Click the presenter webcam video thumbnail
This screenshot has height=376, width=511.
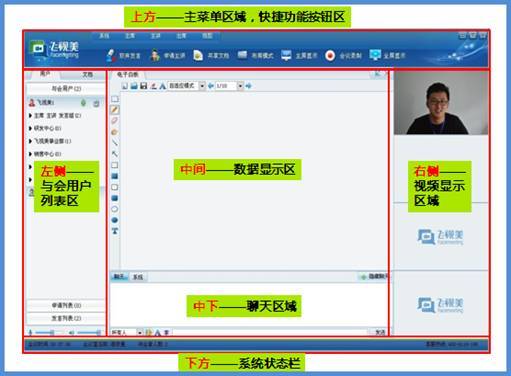point(441,103)
